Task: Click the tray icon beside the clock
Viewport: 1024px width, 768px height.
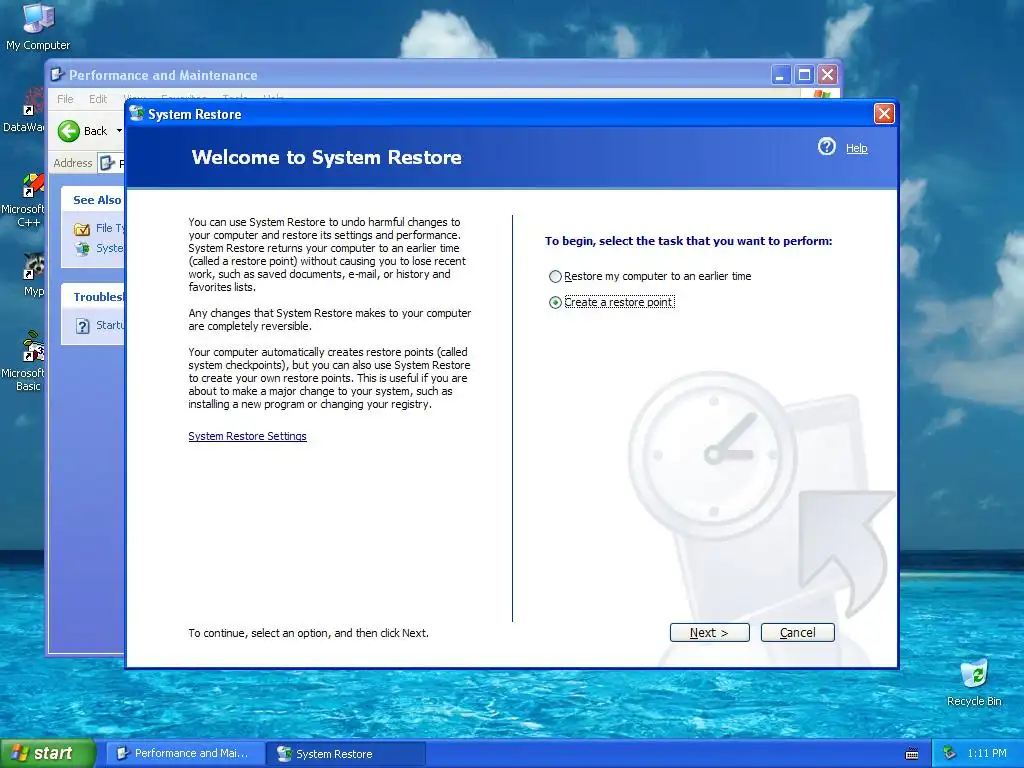Action: 950,754
